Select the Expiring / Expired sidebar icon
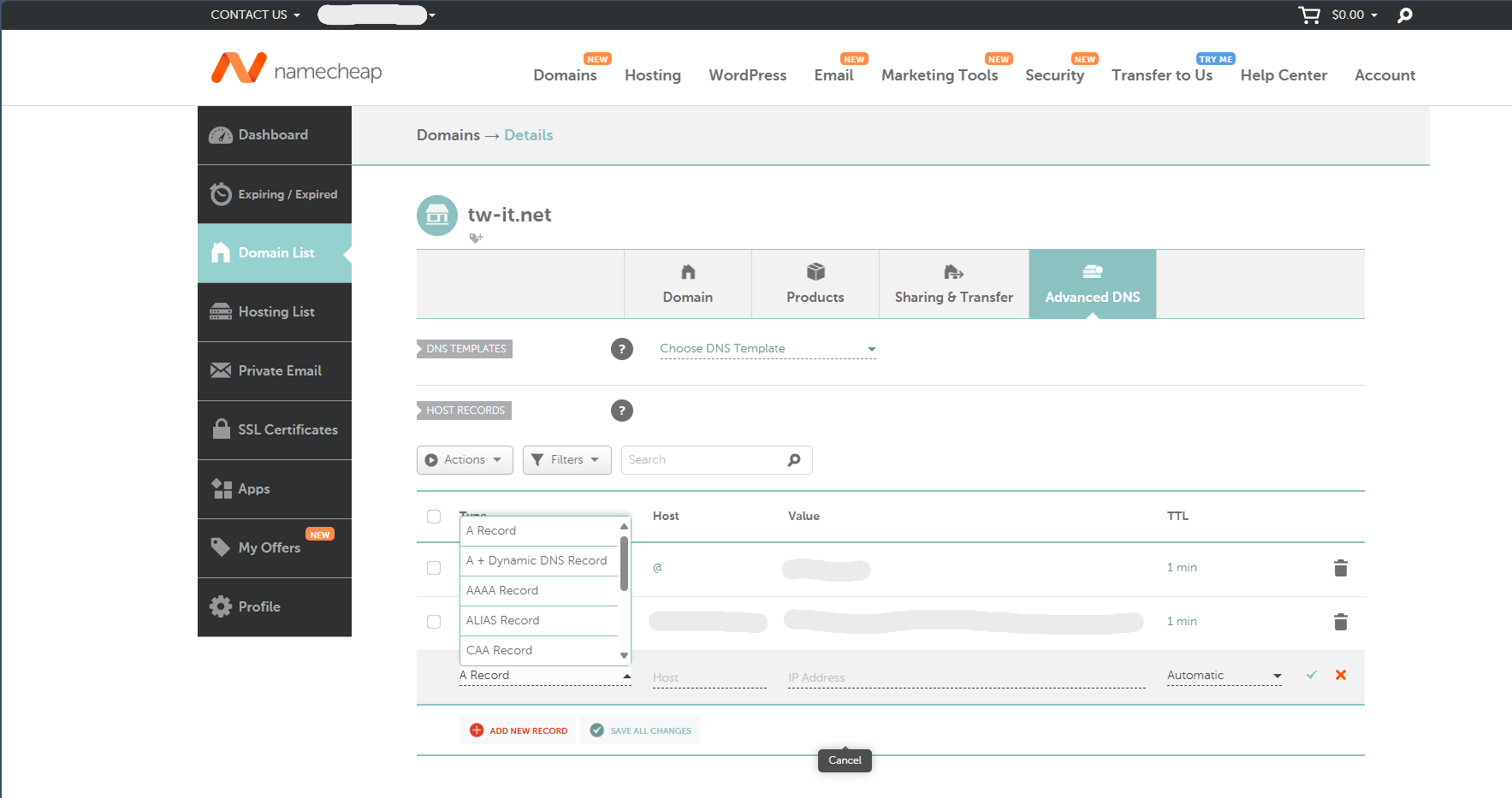Image resolution: width=1512 pixels, height=798 pixels. (221, 194)
